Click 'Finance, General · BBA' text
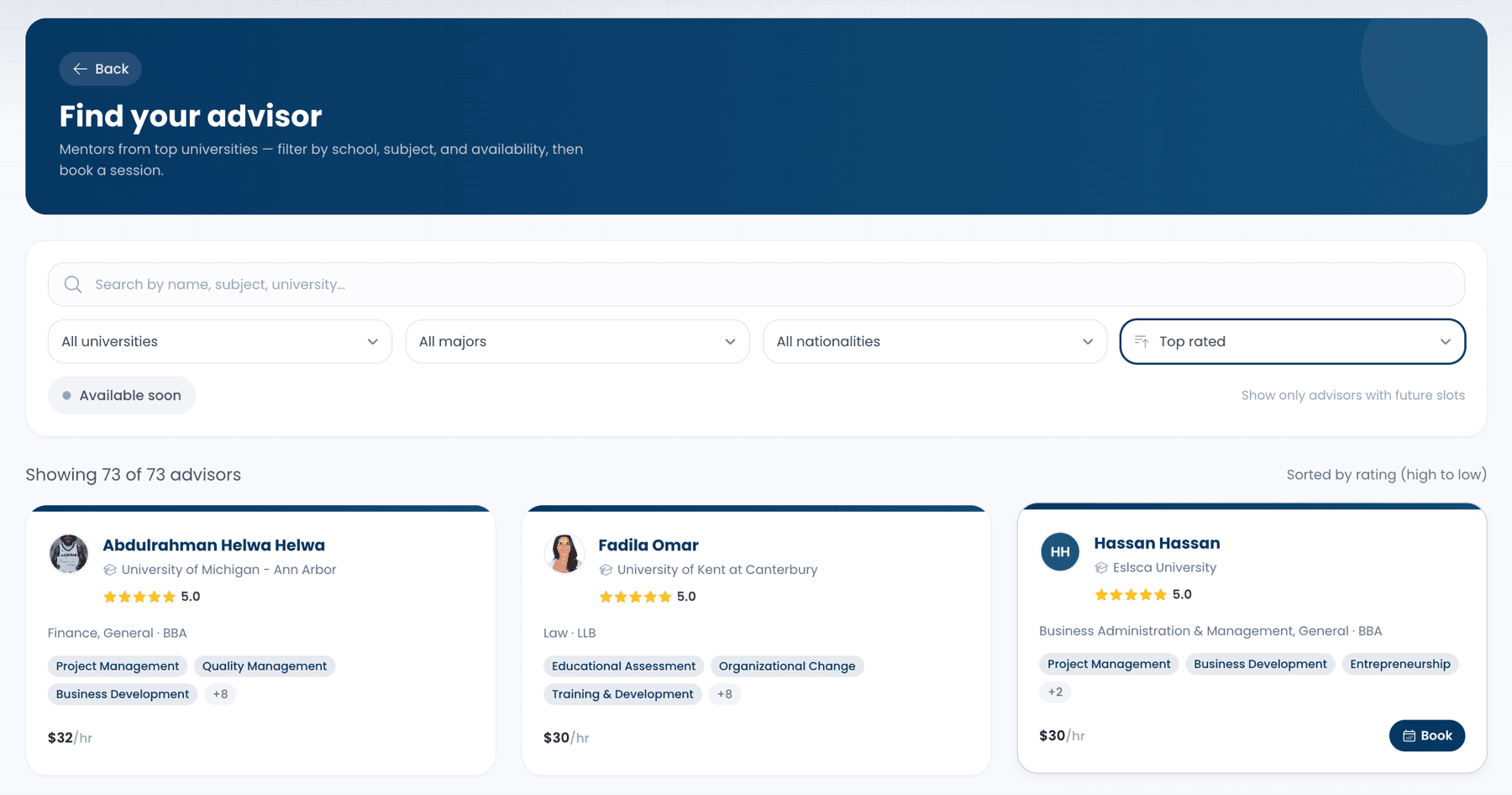This screenshot has height=795, width=1512. [x=117, y=633]
